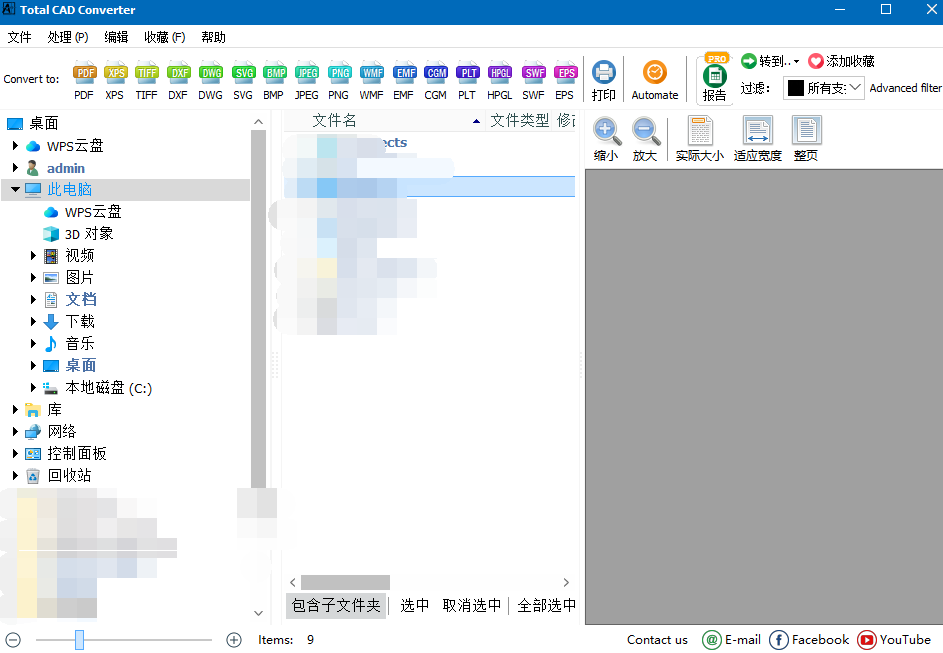Open the 所有支 filter combo box
Viewport: 943px width, 653px height.
[824, 88]
